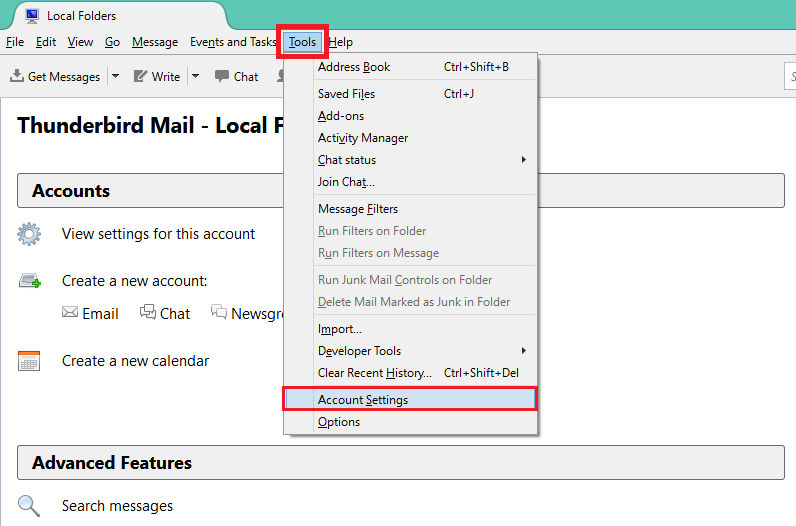Click the new calendar icon
The width and height of the screenshot is (796, 526).
tap(29, 361)
